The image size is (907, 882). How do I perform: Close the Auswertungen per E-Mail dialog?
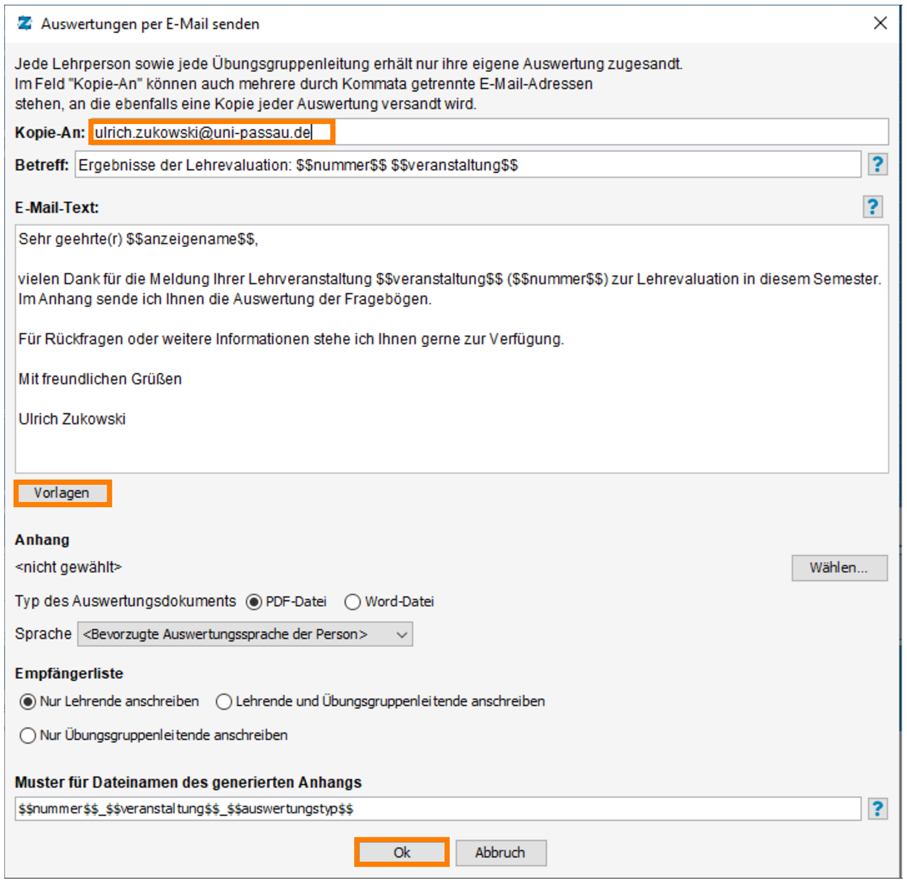880,23
